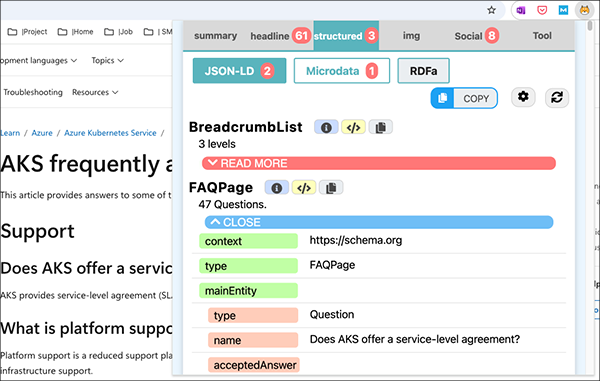Open the Home bookmarks folder
The image size is (600, 381).
[x=75, y=32]
